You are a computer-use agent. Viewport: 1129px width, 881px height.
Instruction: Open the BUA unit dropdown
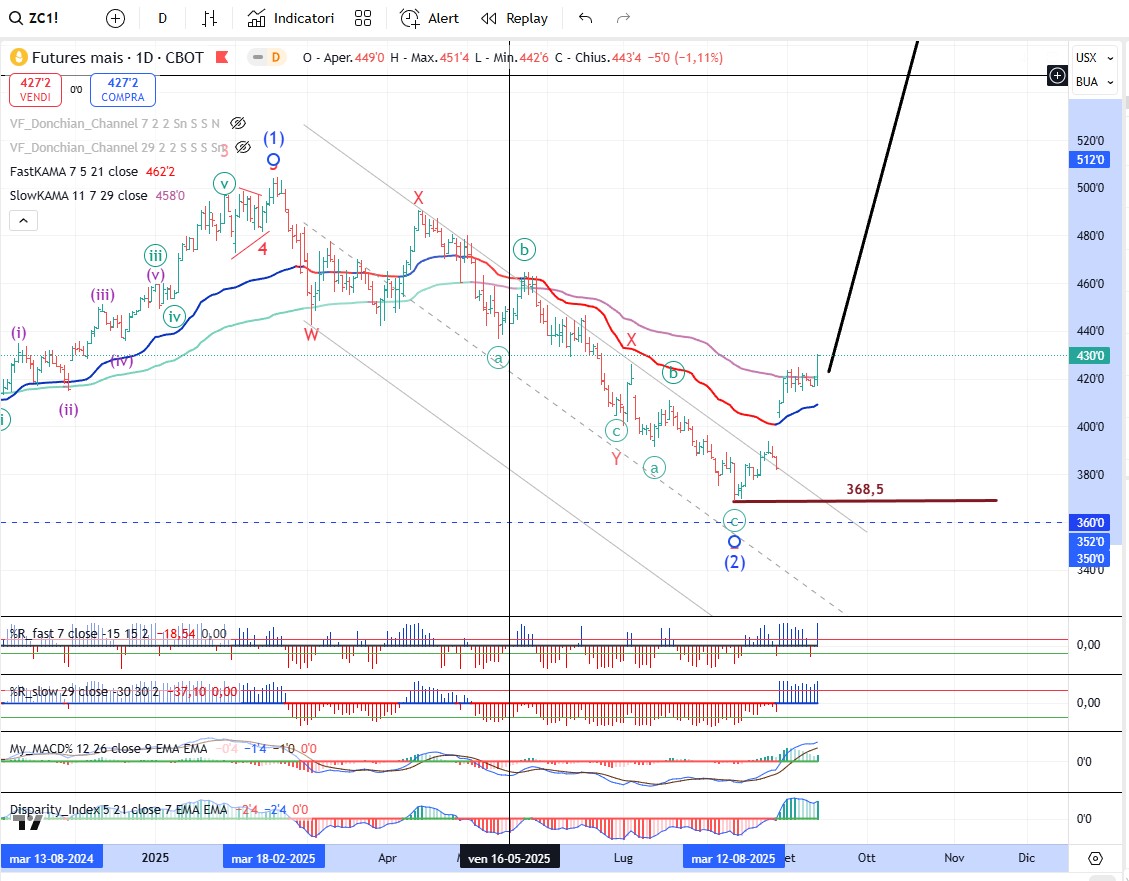point(1087,82)
